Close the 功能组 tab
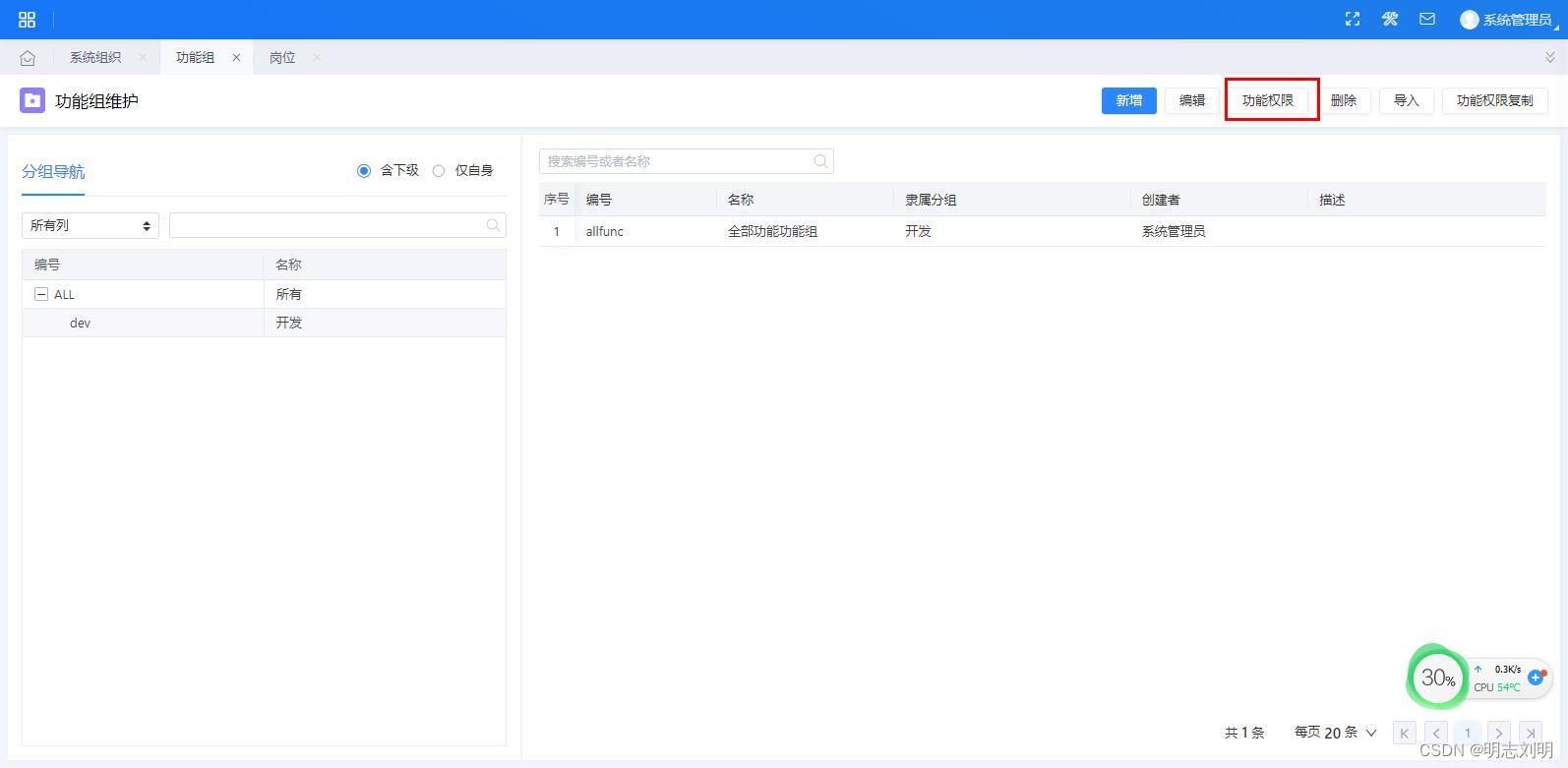This screenshot has height=768, width=1568. [x=236, y=58]
